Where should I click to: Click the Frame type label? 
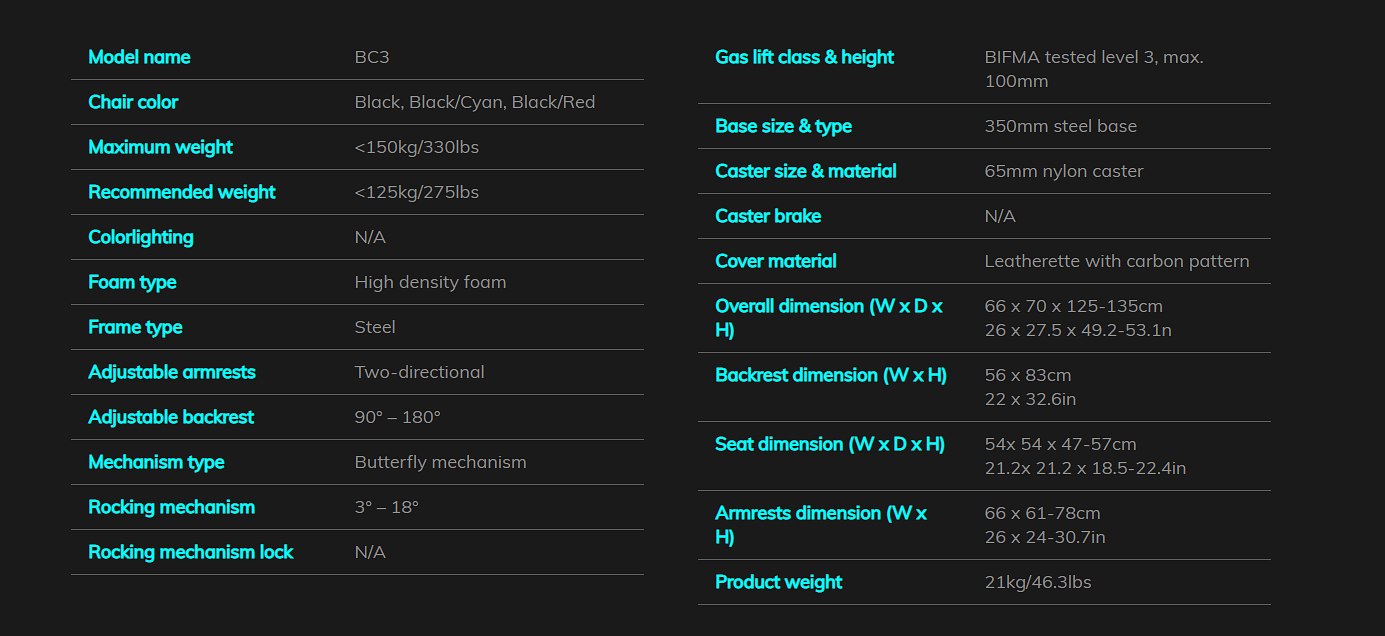point(135,327)
